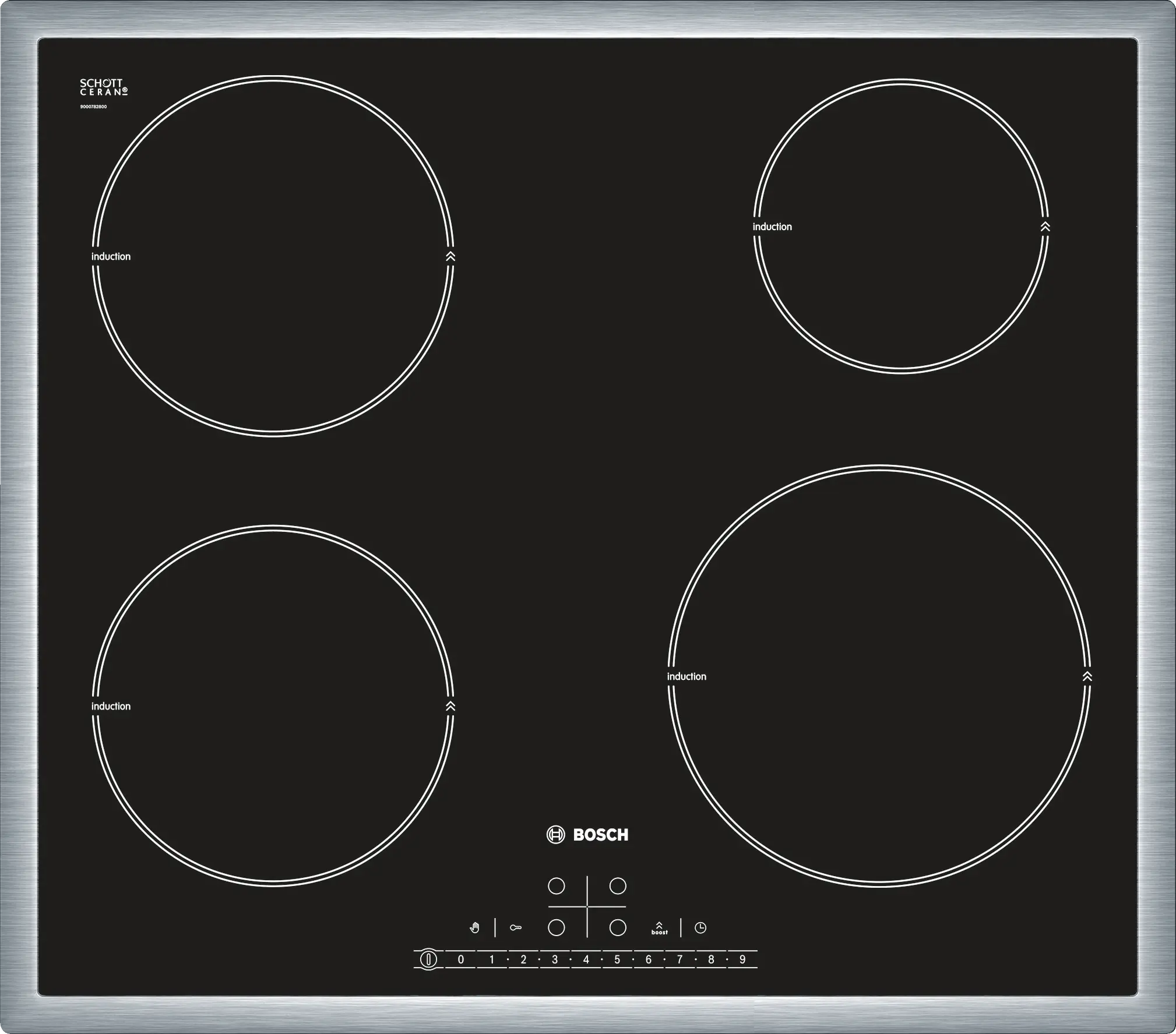This screenshot has height=1034, width=1176.
Task: Tap the hand wipe-protection icon
Action: 475,927
